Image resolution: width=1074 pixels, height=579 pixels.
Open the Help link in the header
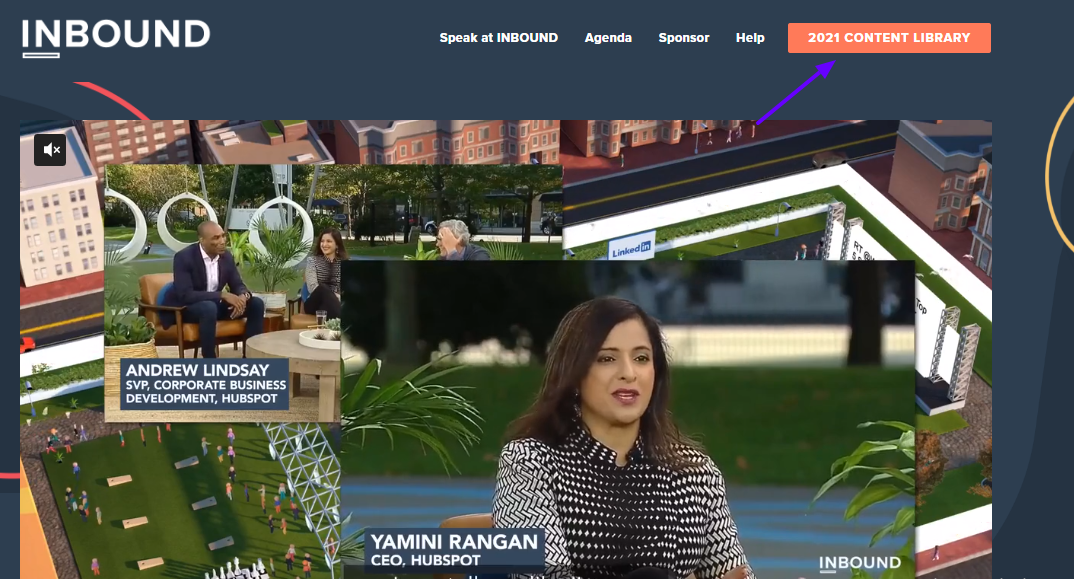(x=750, y=38)
